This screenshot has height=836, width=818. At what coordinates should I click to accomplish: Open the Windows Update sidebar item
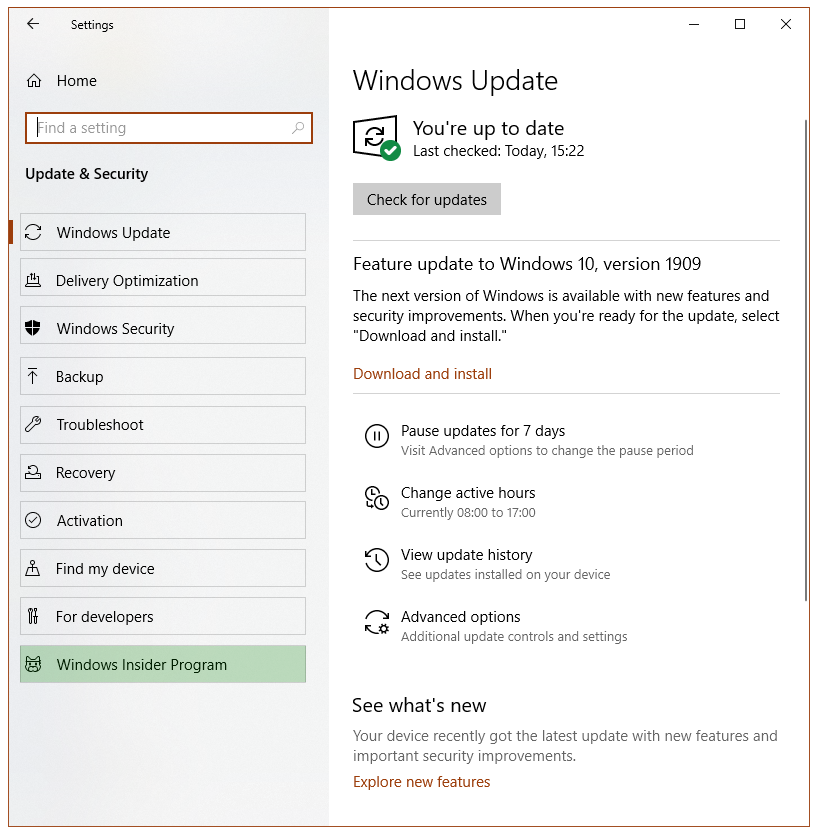click(163, 232)
